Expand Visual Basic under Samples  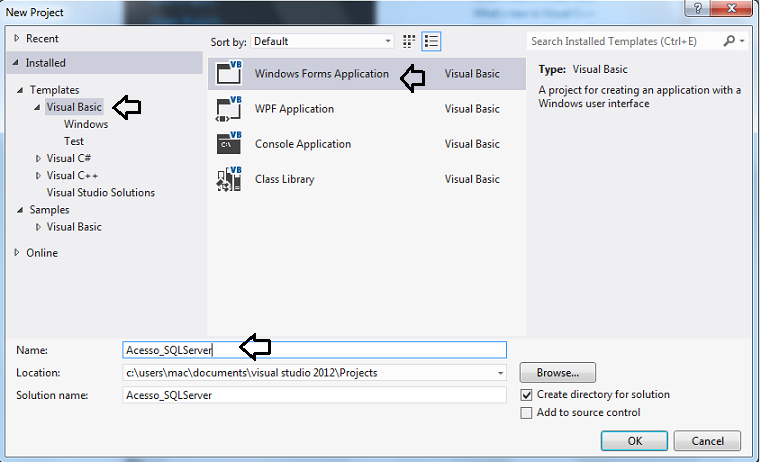[38, 227]
